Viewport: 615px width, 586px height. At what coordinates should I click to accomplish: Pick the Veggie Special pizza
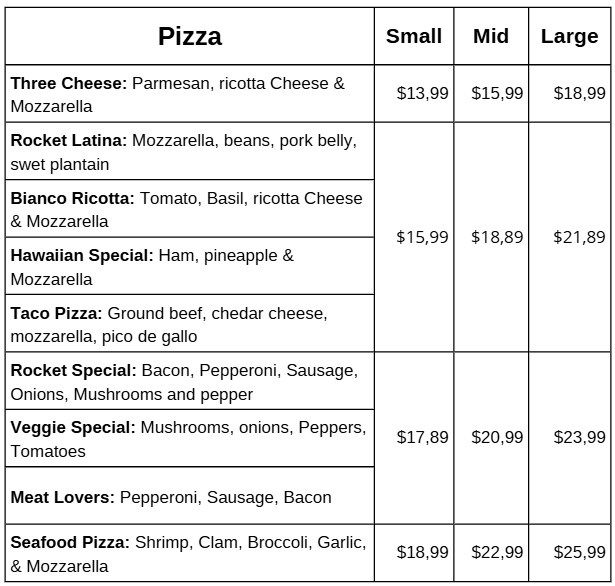coord(190,438)
